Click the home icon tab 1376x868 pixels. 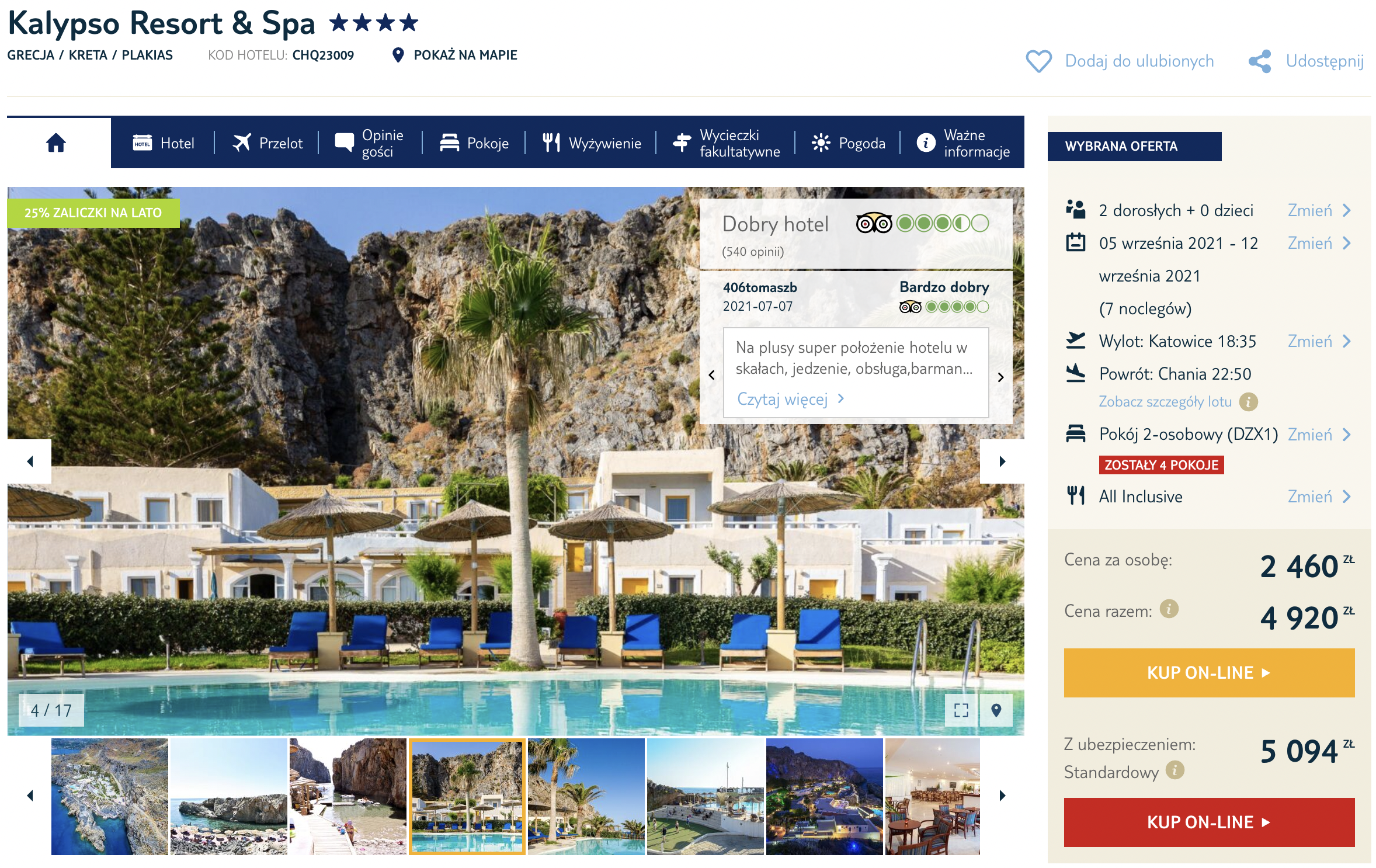56,143
